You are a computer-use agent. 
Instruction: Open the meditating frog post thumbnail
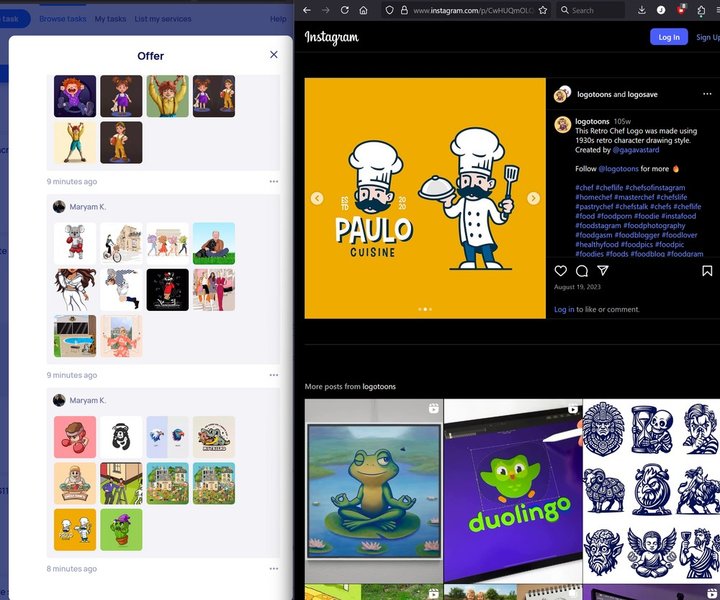[374, 491]
